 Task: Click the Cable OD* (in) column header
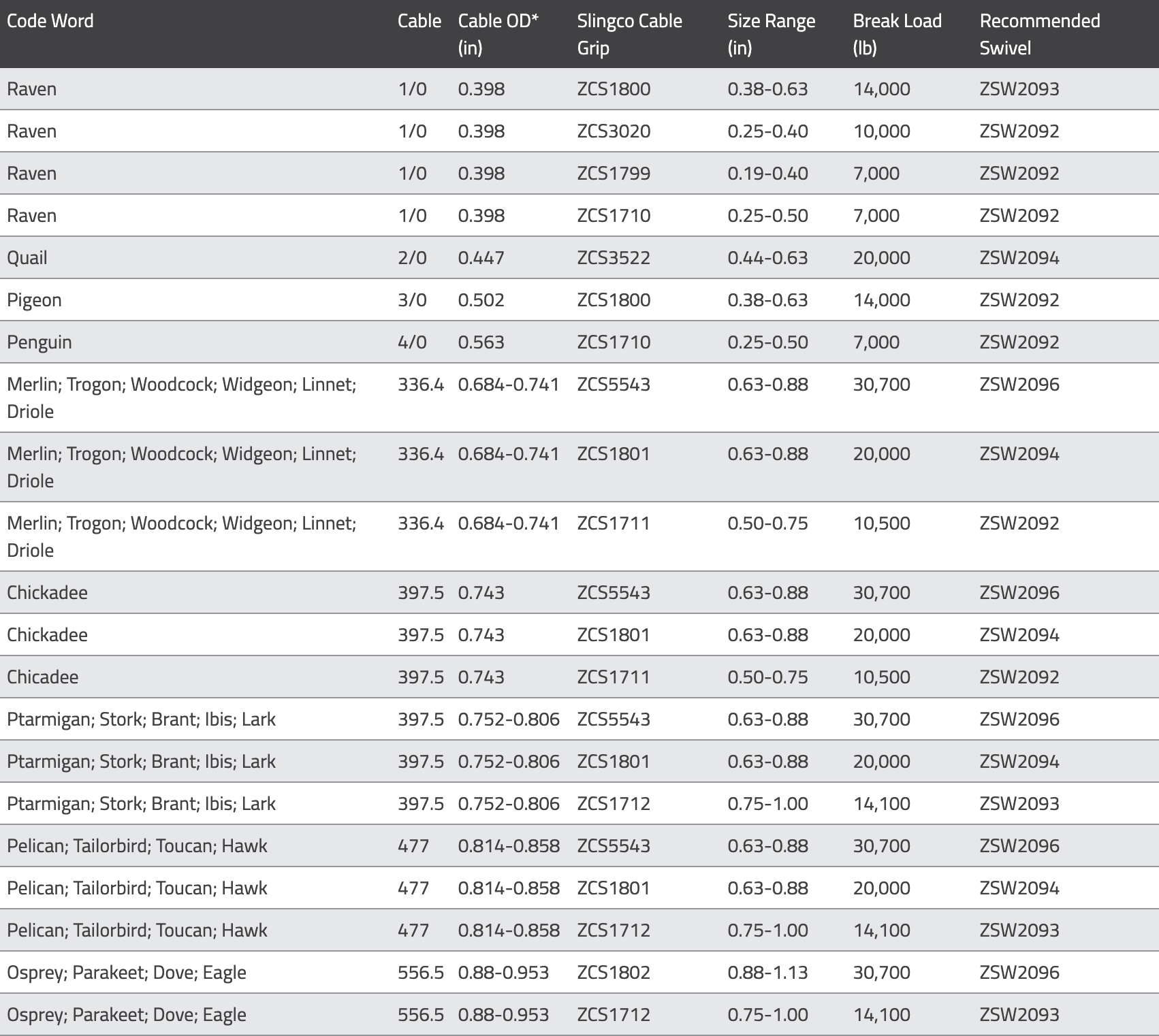click(498, 34)
